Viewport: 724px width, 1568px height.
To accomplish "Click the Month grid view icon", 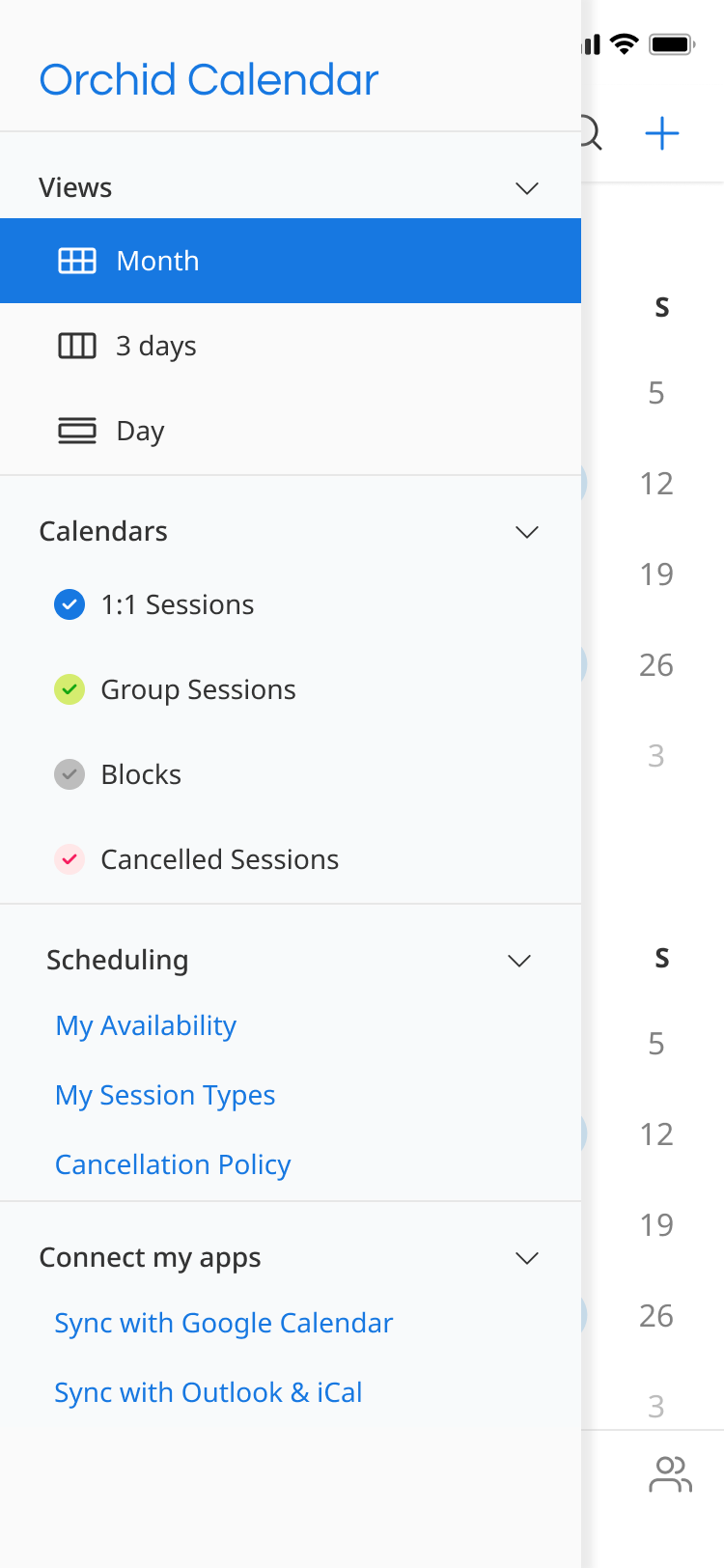I will tap(77, 261).
